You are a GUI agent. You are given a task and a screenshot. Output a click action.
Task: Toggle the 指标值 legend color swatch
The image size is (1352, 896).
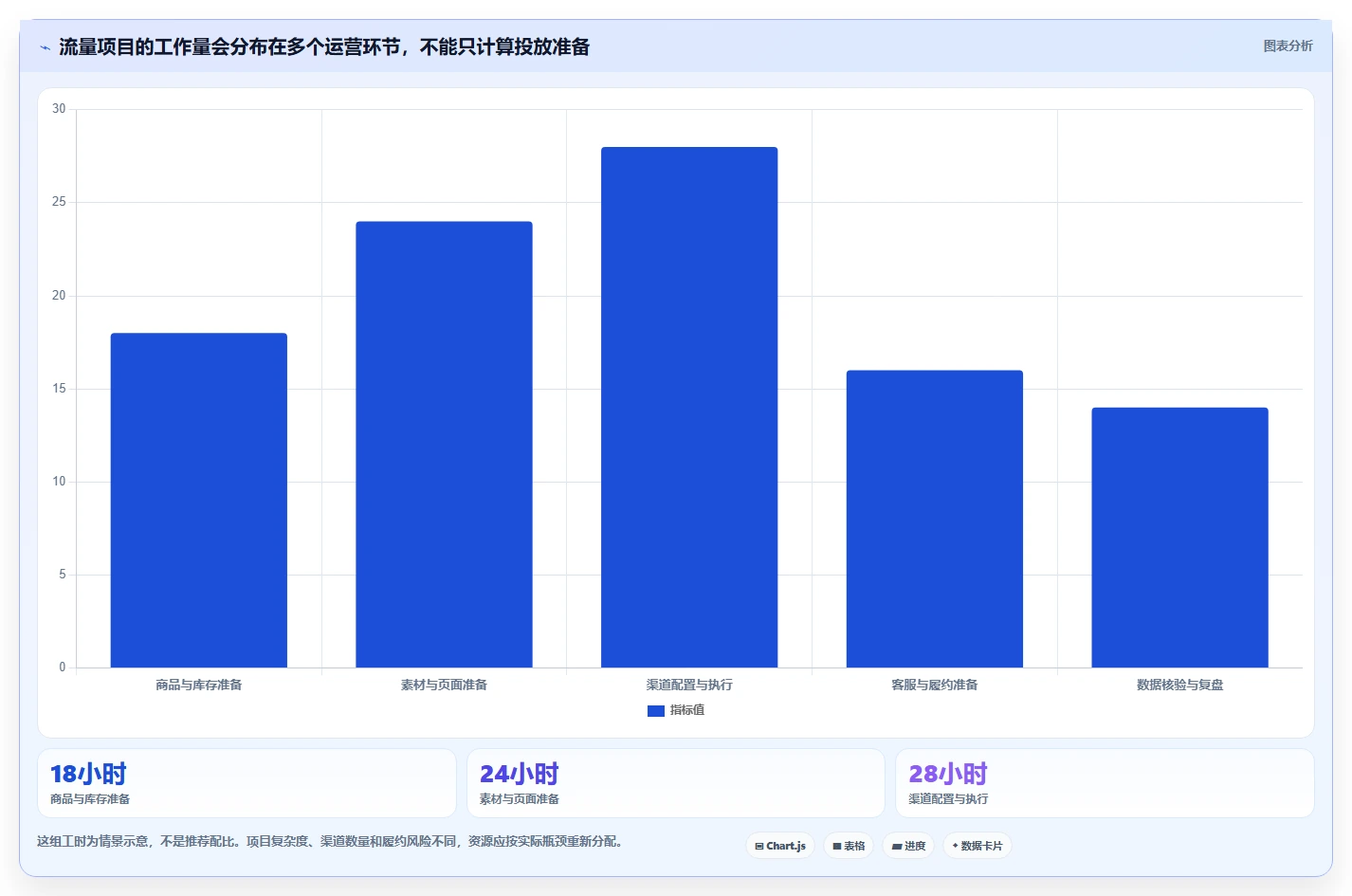coord(655,710)
